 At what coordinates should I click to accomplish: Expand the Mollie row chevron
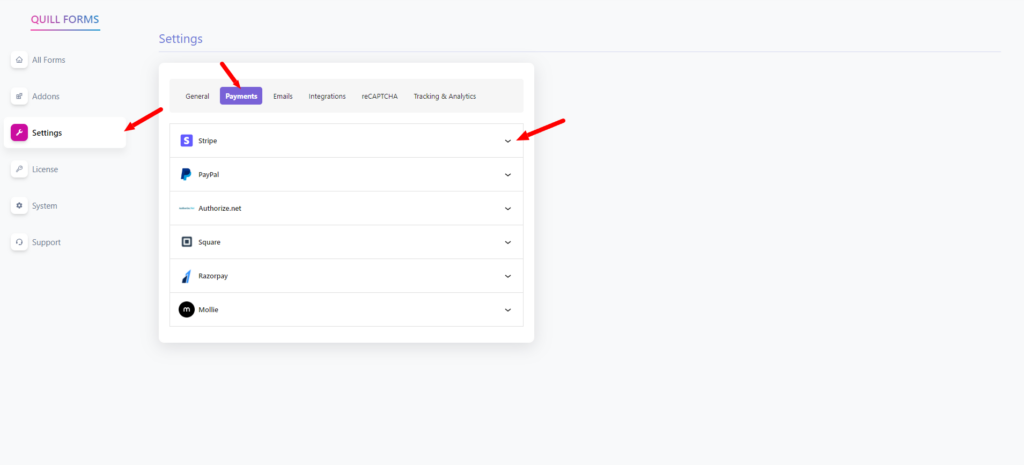click(x=508, y=310)
